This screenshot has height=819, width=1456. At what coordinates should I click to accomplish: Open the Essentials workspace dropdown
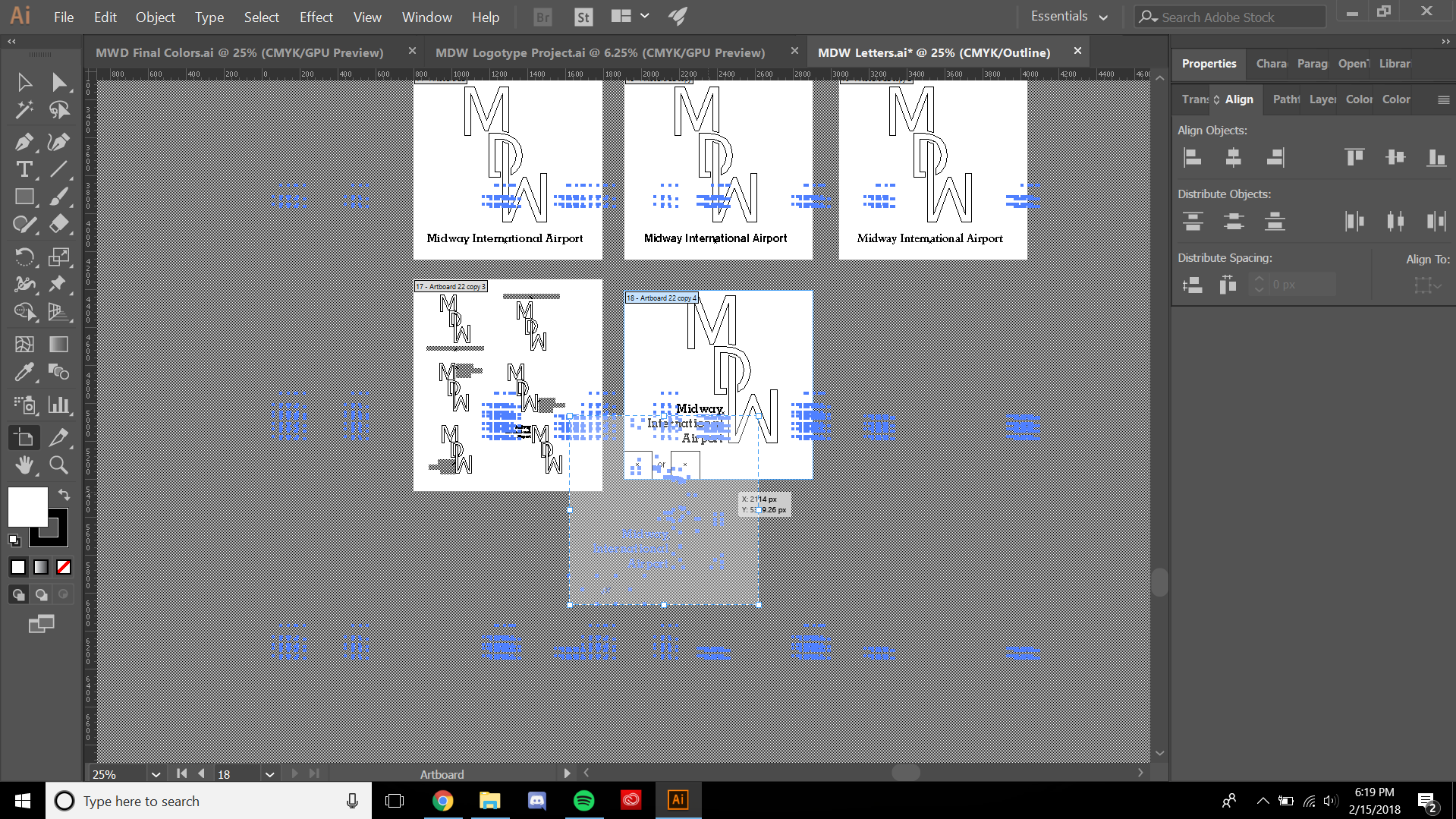1068,16
